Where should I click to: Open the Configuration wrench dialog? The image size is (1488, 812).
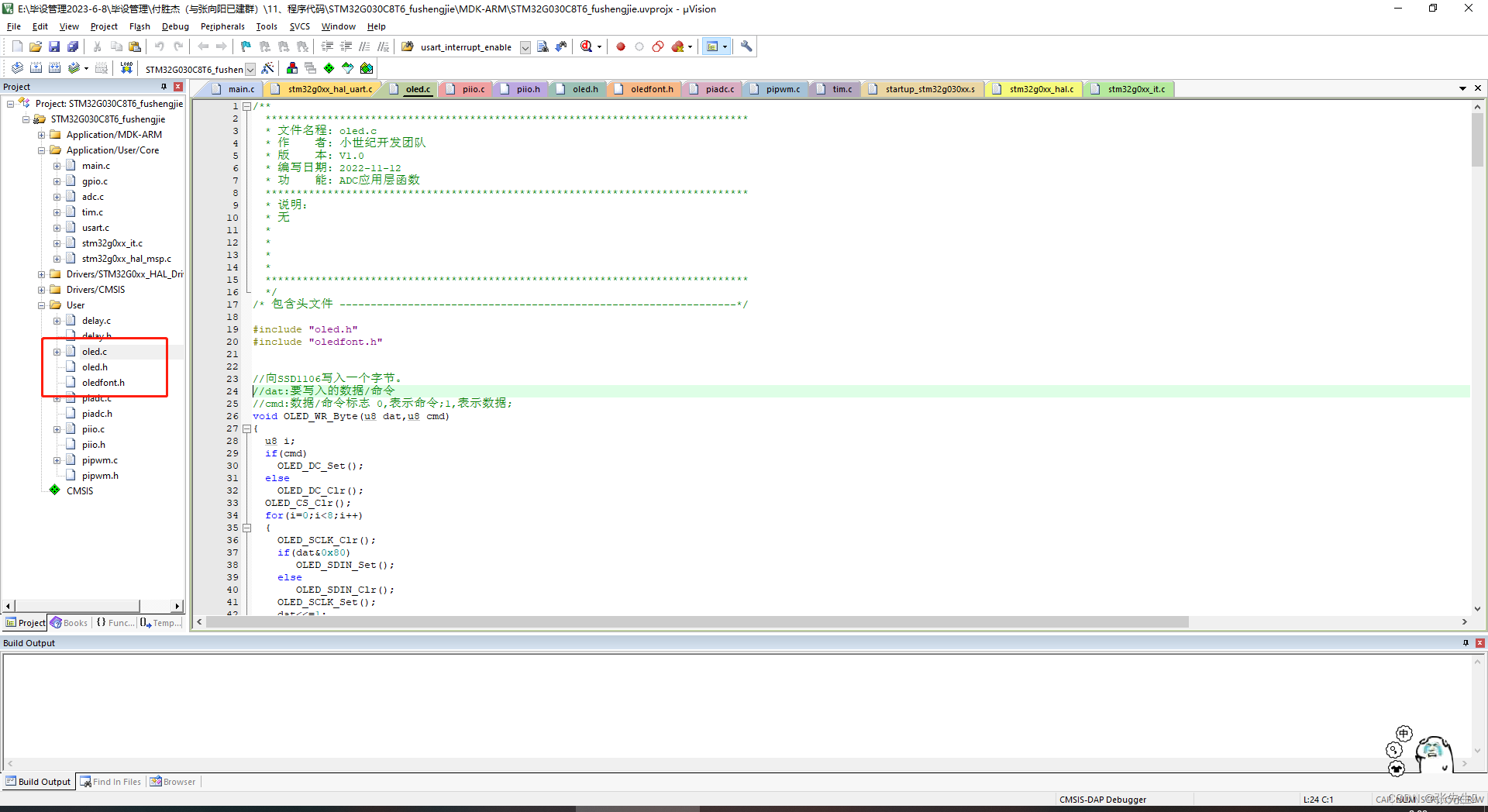click(746, 46)
